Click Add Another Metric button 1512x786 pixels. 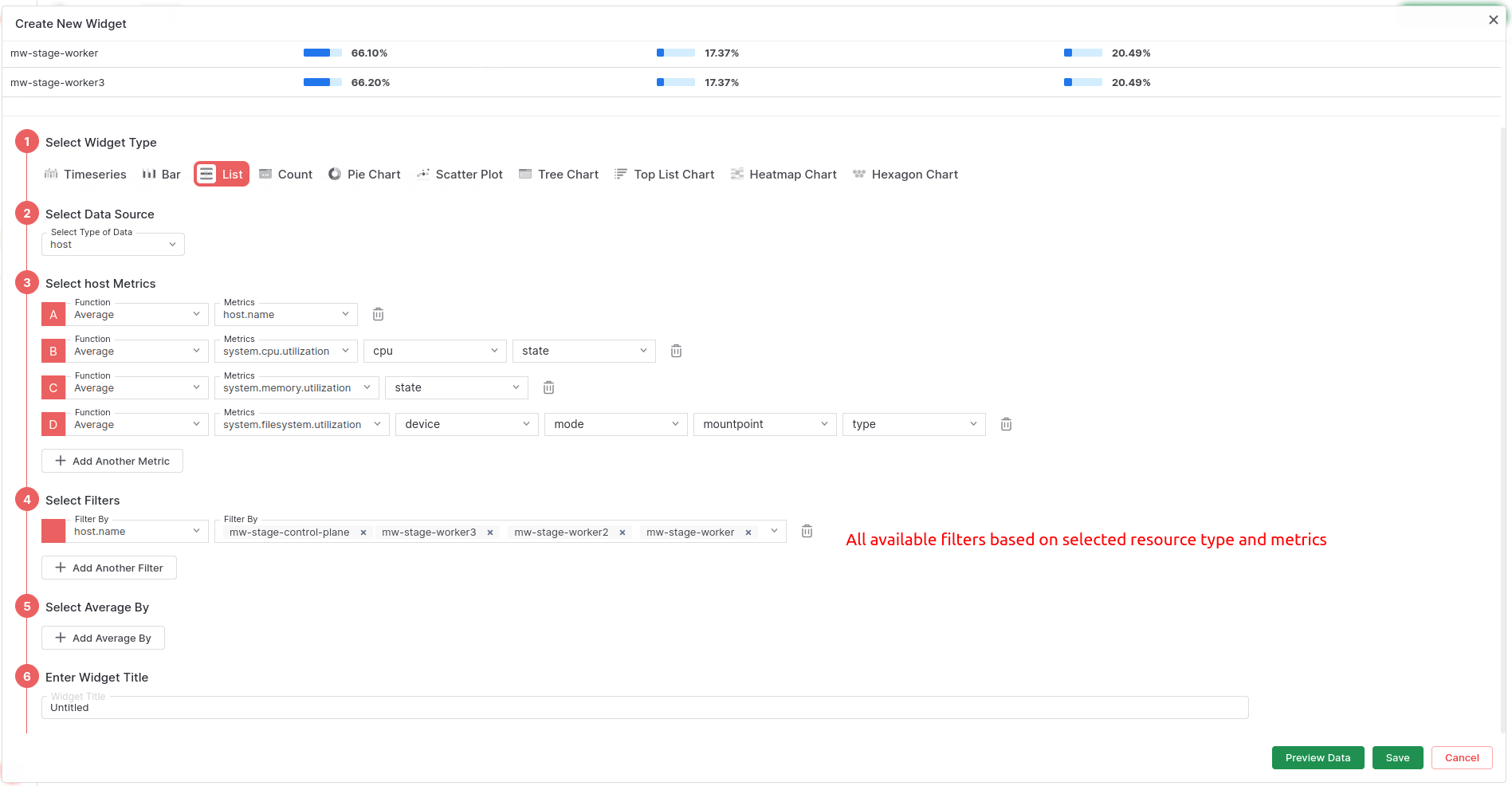coord(112,461)
